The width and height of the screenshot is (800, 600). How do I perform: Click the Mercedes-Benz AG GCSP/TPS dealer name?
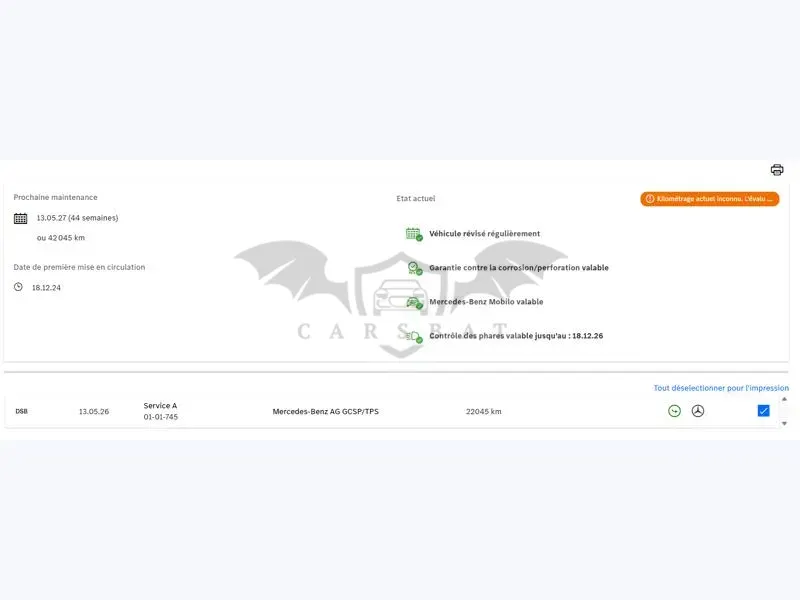tap(326, 411)
